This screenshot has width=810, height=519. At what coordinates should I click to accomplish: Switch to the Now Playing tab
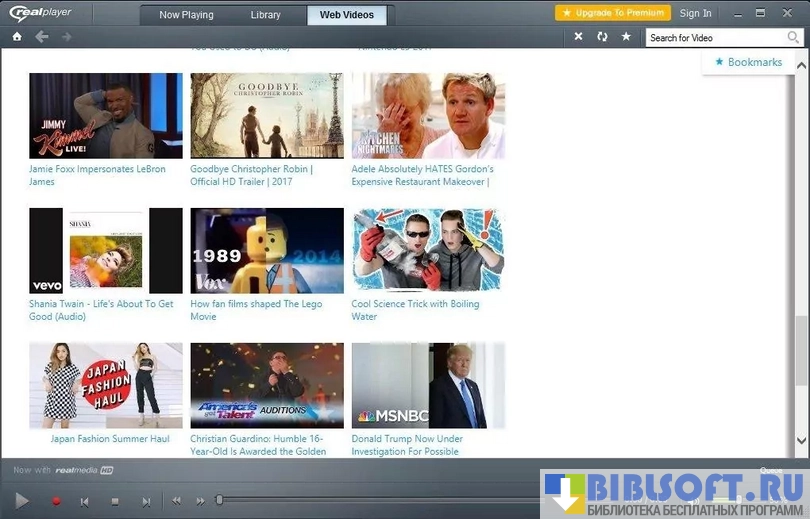186,15
